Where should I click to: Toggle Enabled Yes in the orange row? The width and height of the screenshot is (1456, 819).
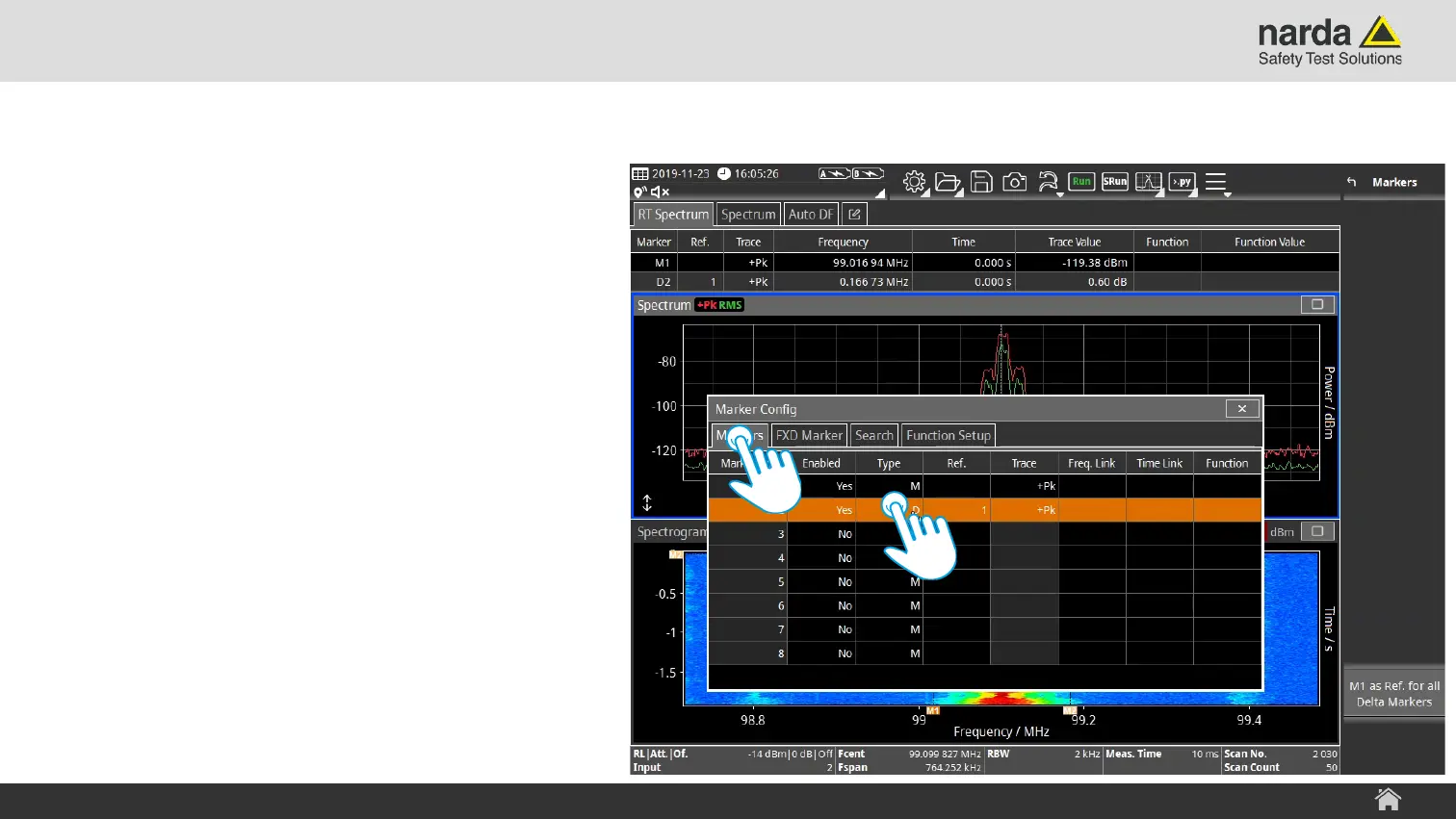click(x=821, y=510)
